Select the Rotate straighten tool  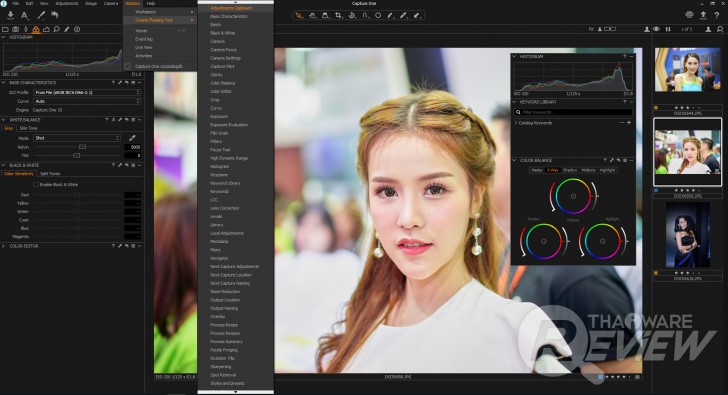coord(352,15)
